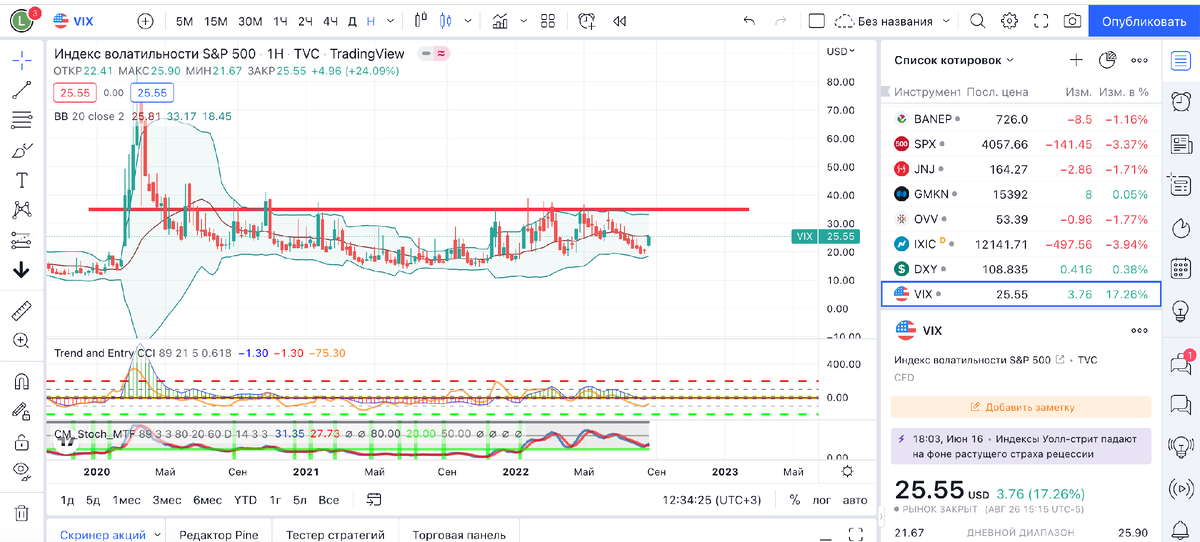Hide all drawings with eye icon

21,471
